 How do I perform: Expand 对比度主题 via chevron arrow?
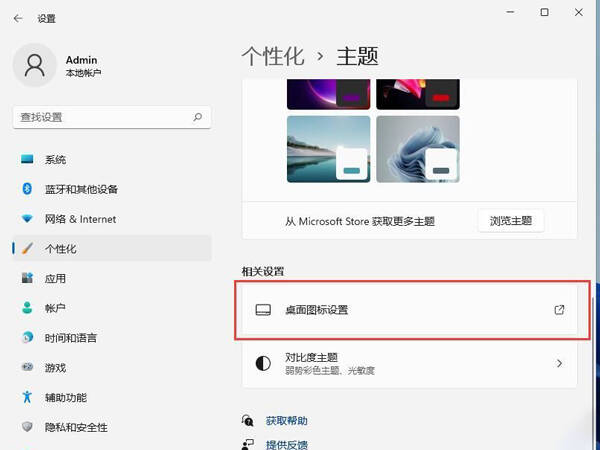(x=559, y=363)
